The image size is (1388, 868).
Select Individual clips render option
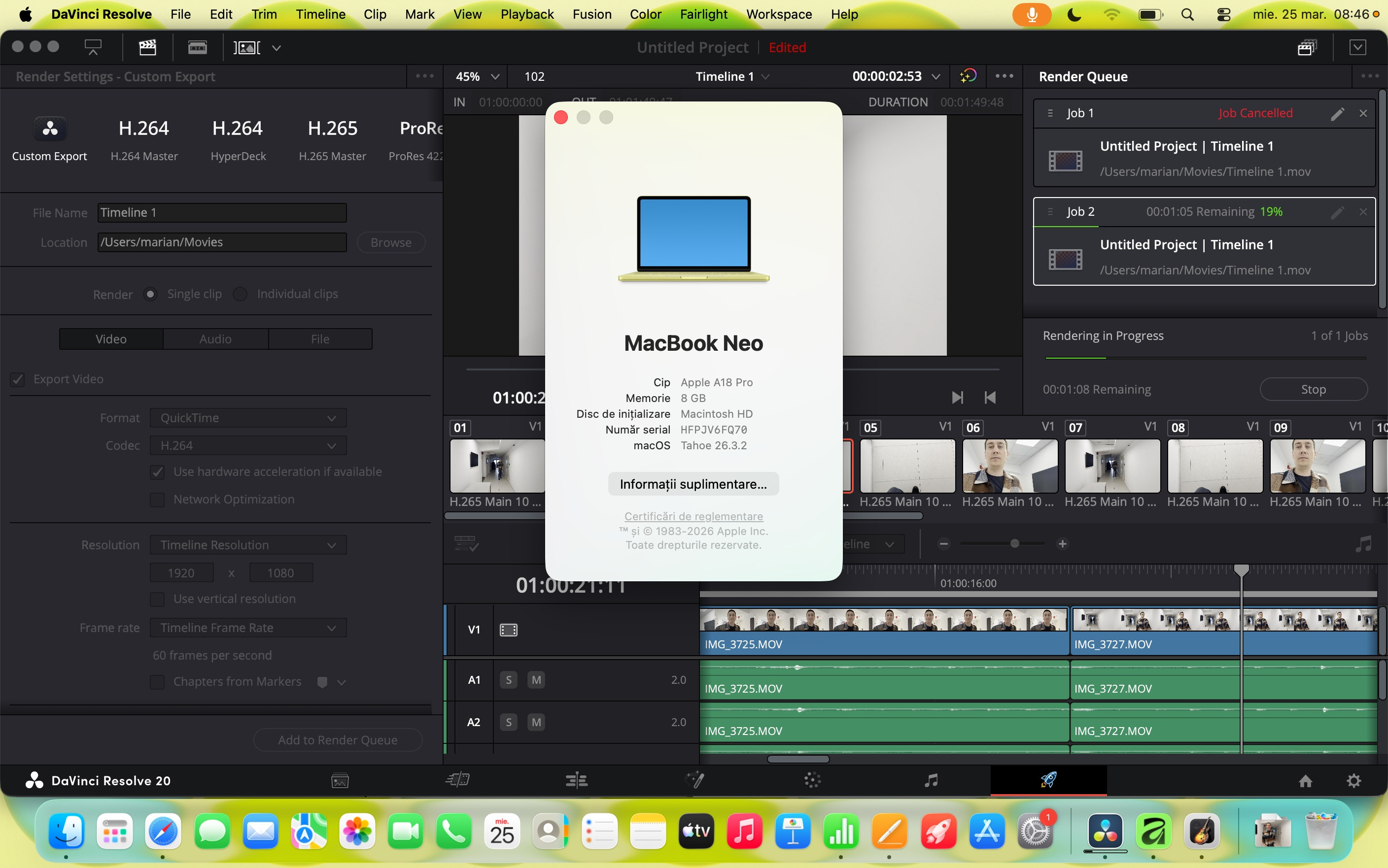point(240,294)
